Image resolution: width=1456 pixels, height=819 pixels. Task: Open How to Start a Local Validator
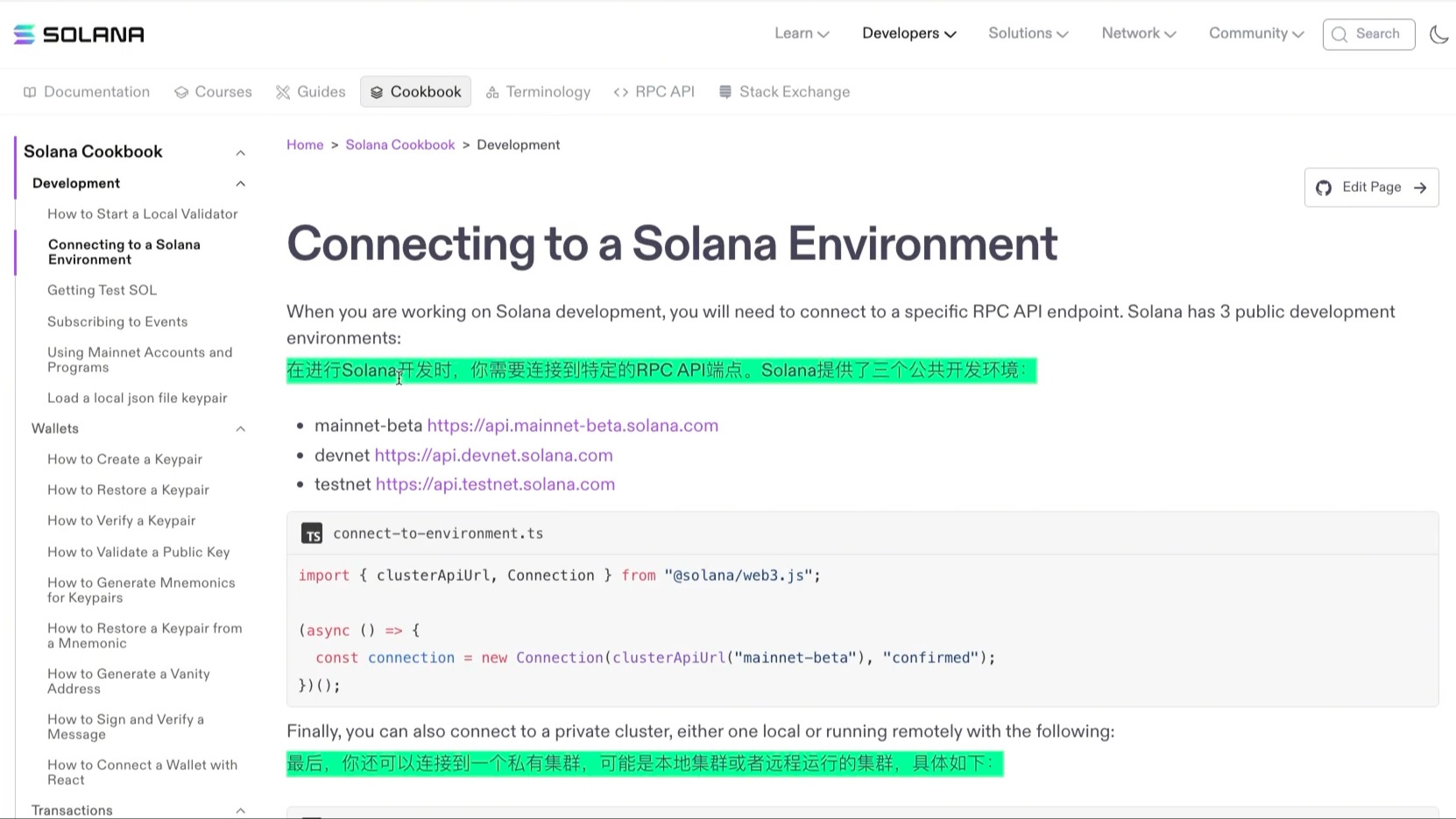tap(143, 214)
